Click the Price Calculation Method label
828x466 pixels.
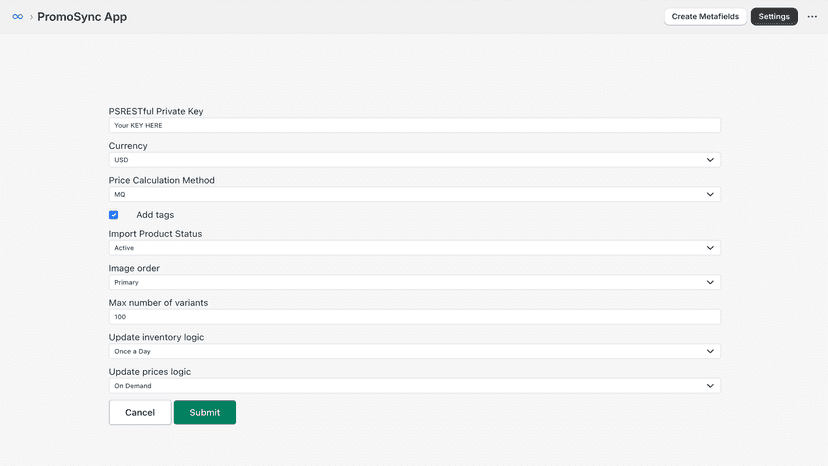pyautogui.click(x=162, y=180)
